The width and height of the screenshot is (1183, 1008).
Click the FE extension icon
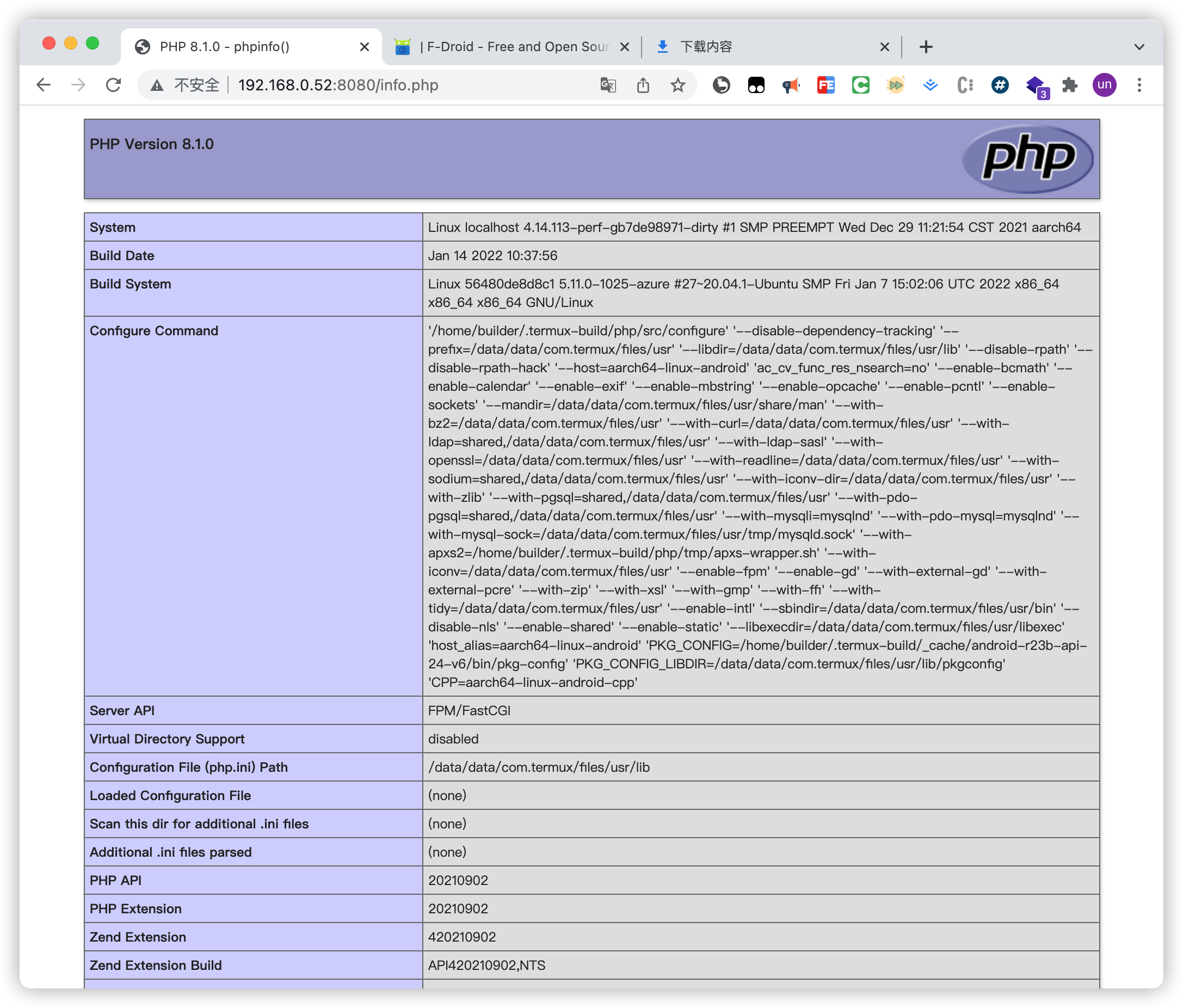825,84
